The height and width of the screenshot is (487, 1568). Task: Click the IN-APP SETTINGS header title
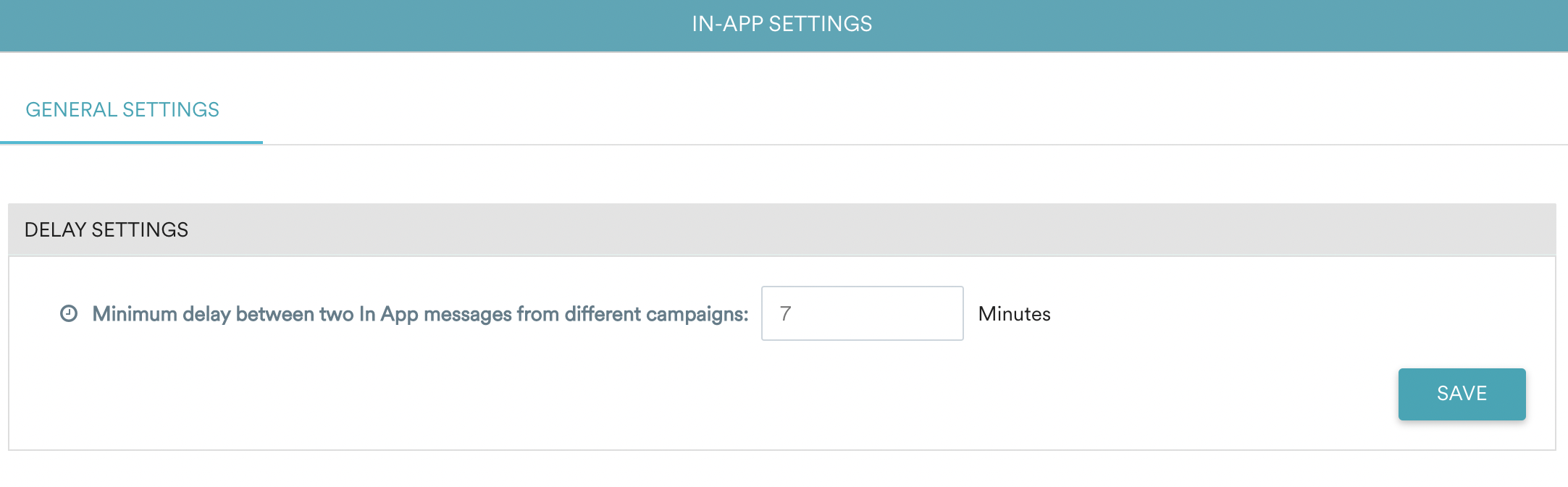(781, 24)
